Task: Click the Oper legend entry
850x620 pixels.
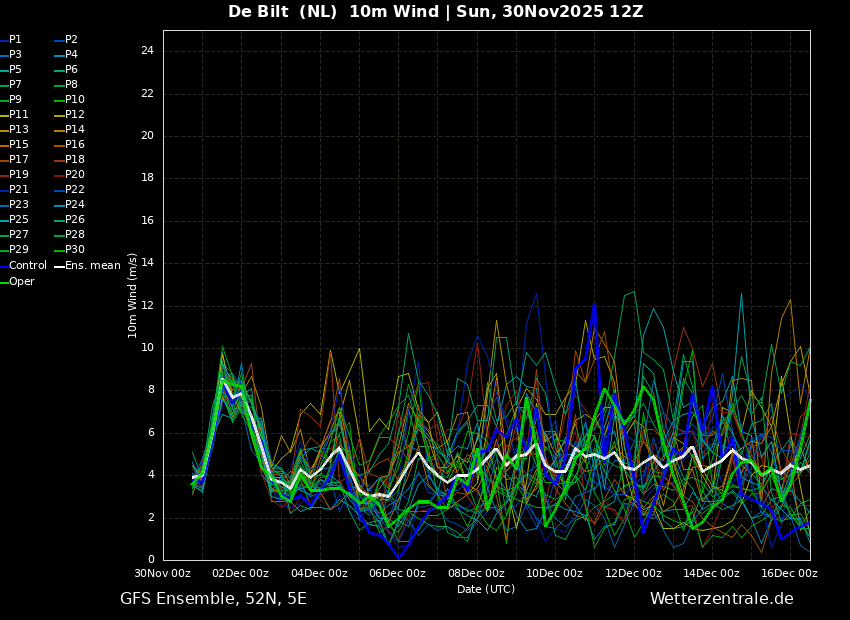Action: 22,282
